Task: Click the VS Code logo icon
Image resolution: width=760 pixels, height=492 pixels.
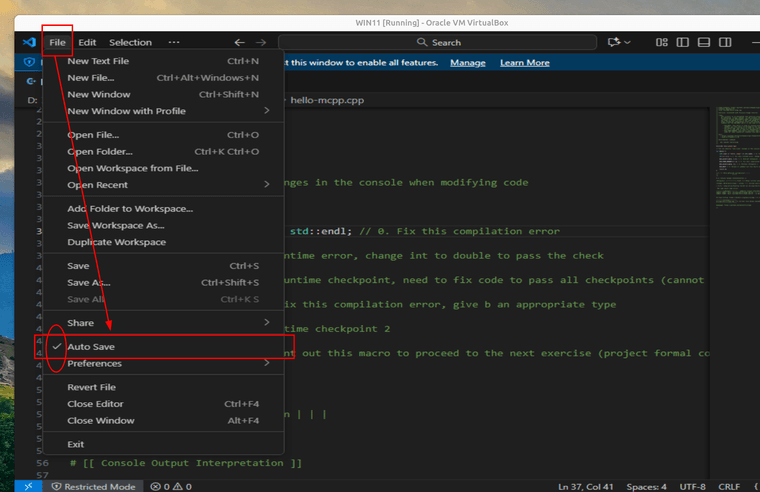Action: [x=27, y=42]
